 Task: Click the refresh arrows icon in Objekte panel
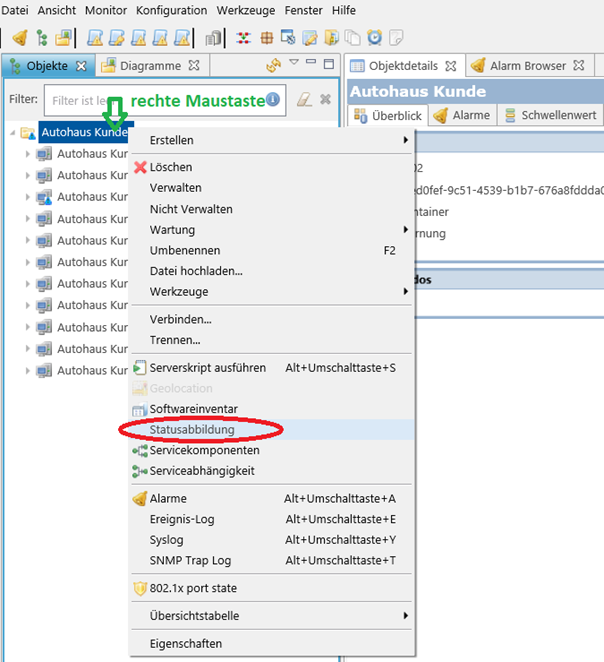(x=272, y=66)
